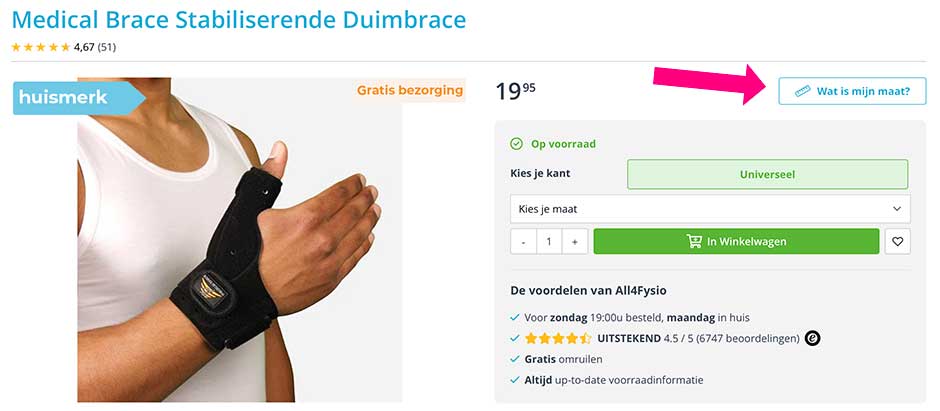Viewport: 940px width, 411px height.
Task: Click the shopping cart icon
Action: (694, 241)
